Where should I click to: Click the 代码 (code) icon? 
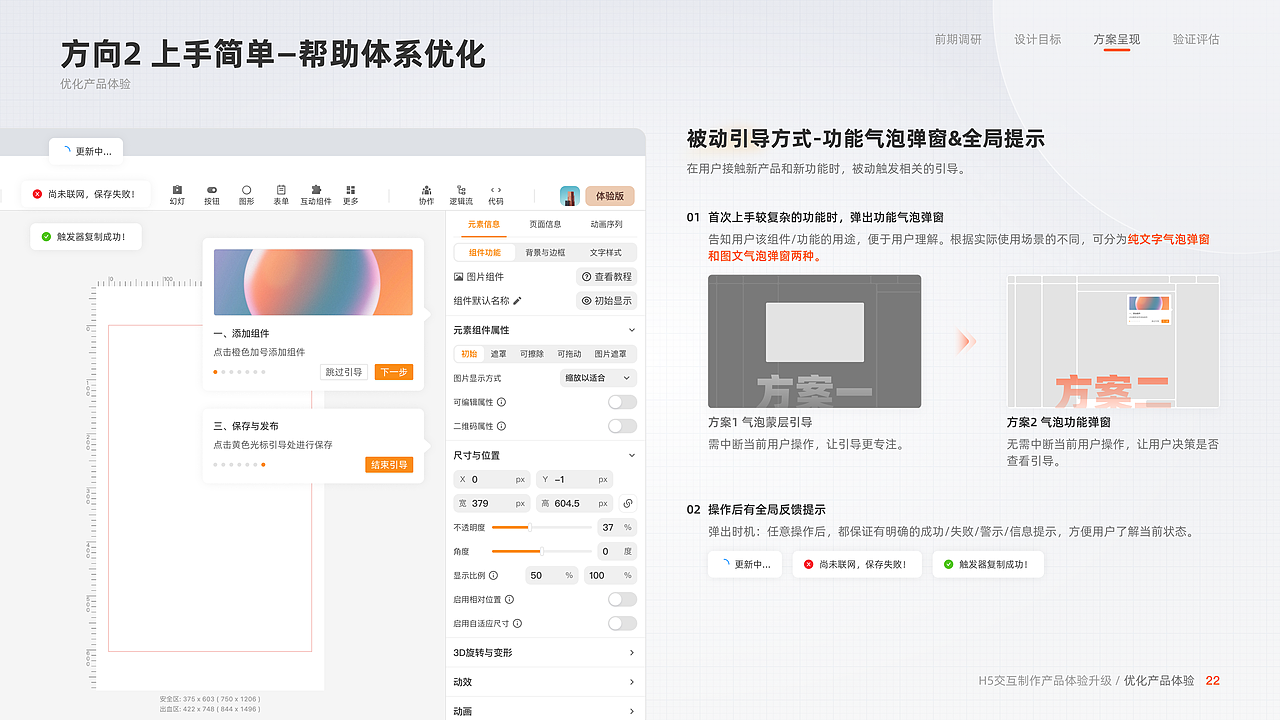[x=495, y=194]
